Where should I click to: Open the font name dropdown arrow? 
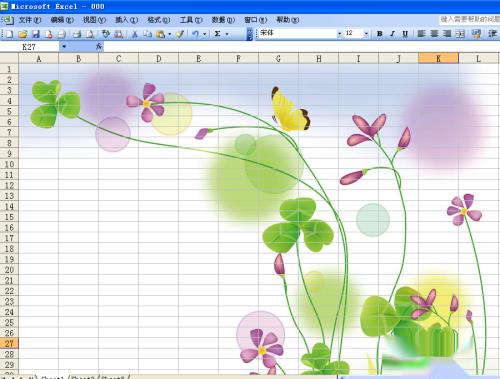339,33
